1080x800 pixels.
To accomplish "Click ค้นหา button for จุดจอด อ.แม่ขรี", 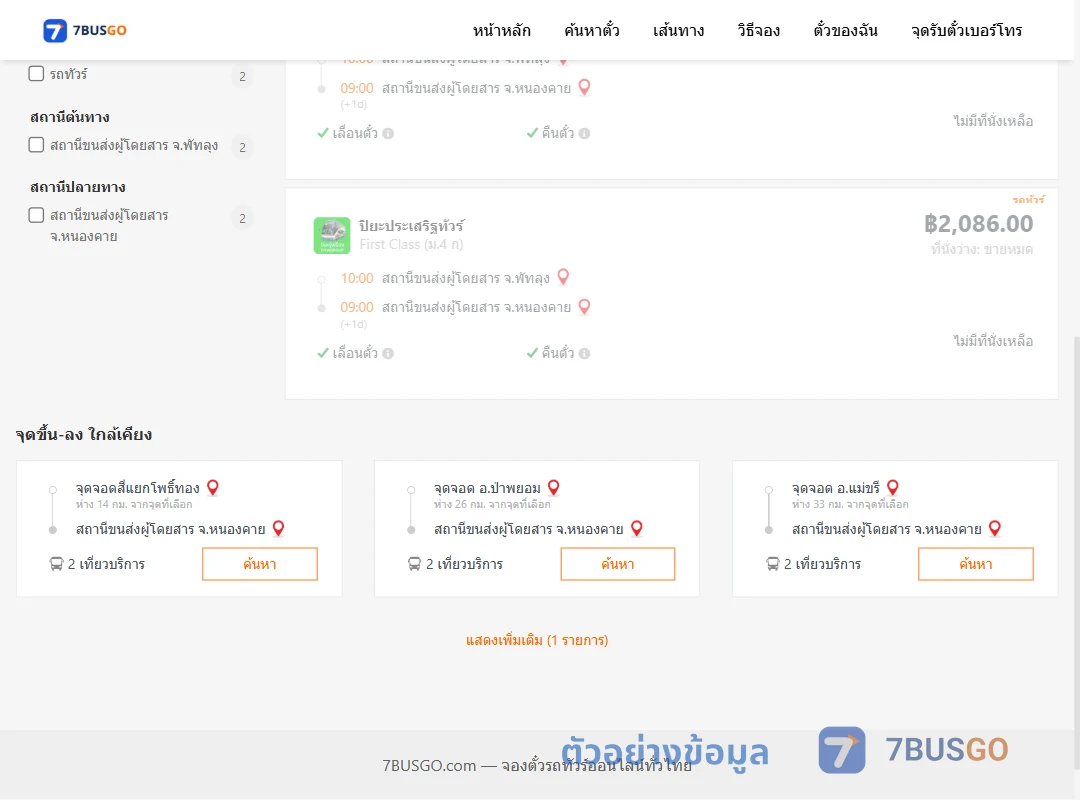I will coord(976,564).
